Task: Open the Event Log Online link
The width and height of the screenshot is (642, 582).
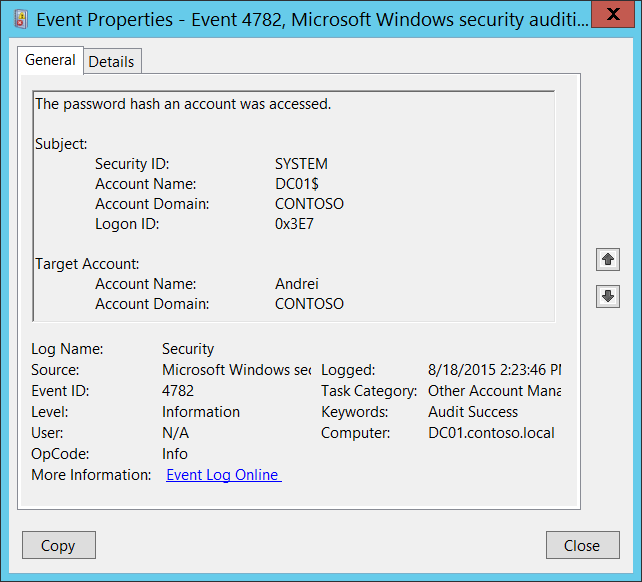Action: (x=223, y=475)
